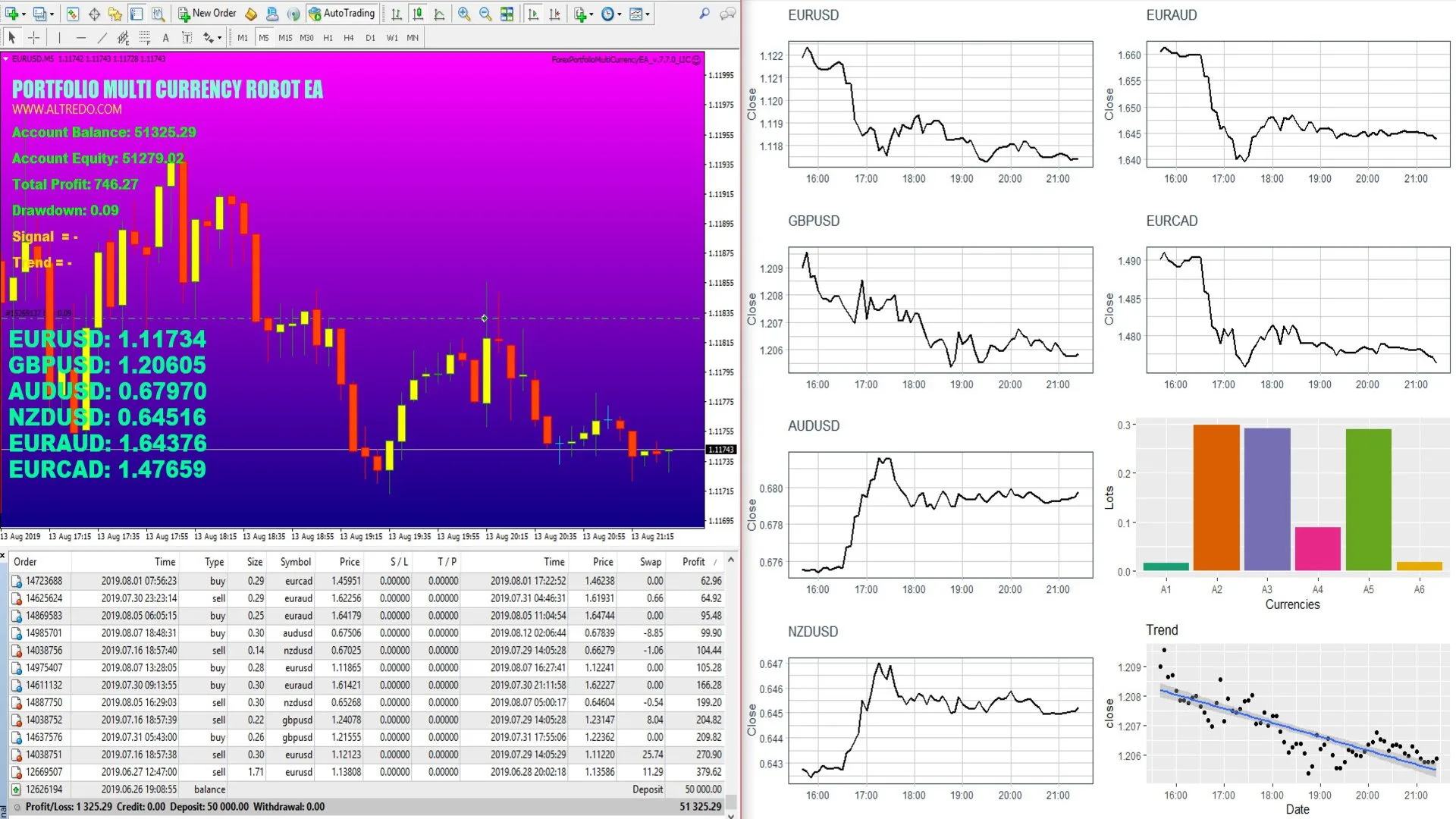Image resolution: width=1456 pixels, height=819 pixels.
Task: Sort trades by Profit column header
Action: tap(694, 562)
